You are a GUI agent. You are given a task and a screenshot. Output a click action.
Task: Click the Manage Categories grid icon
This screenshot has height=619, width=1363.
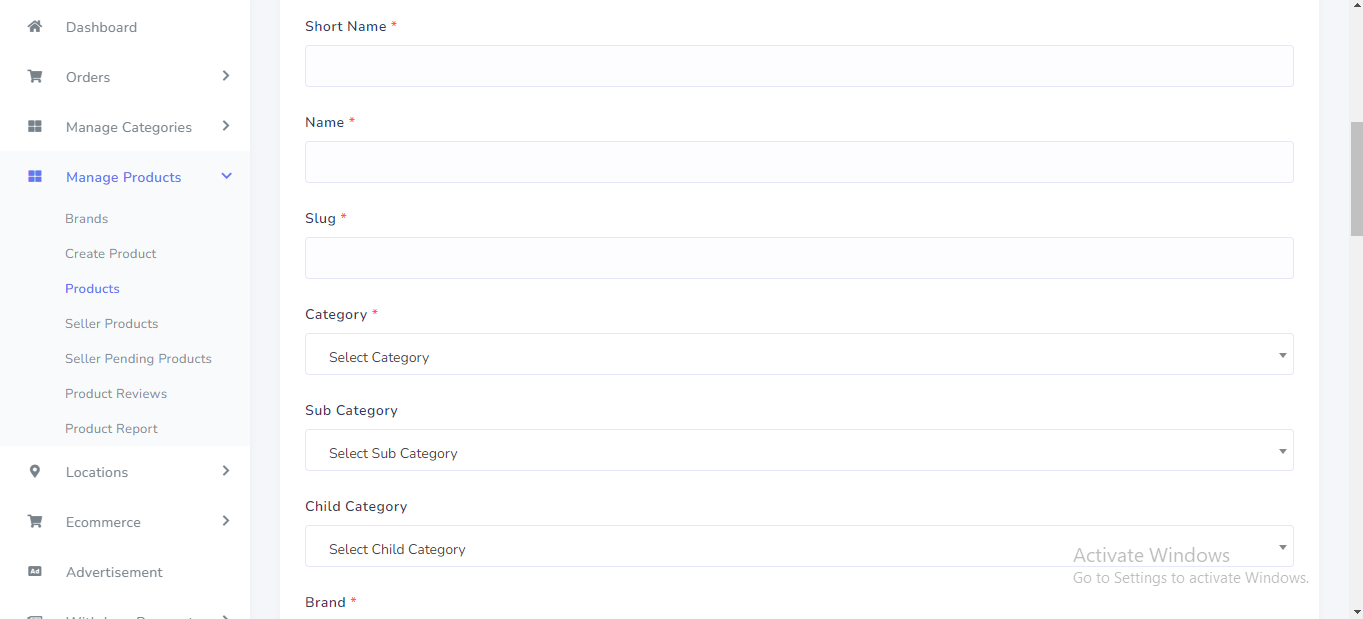tap(35, 127)
